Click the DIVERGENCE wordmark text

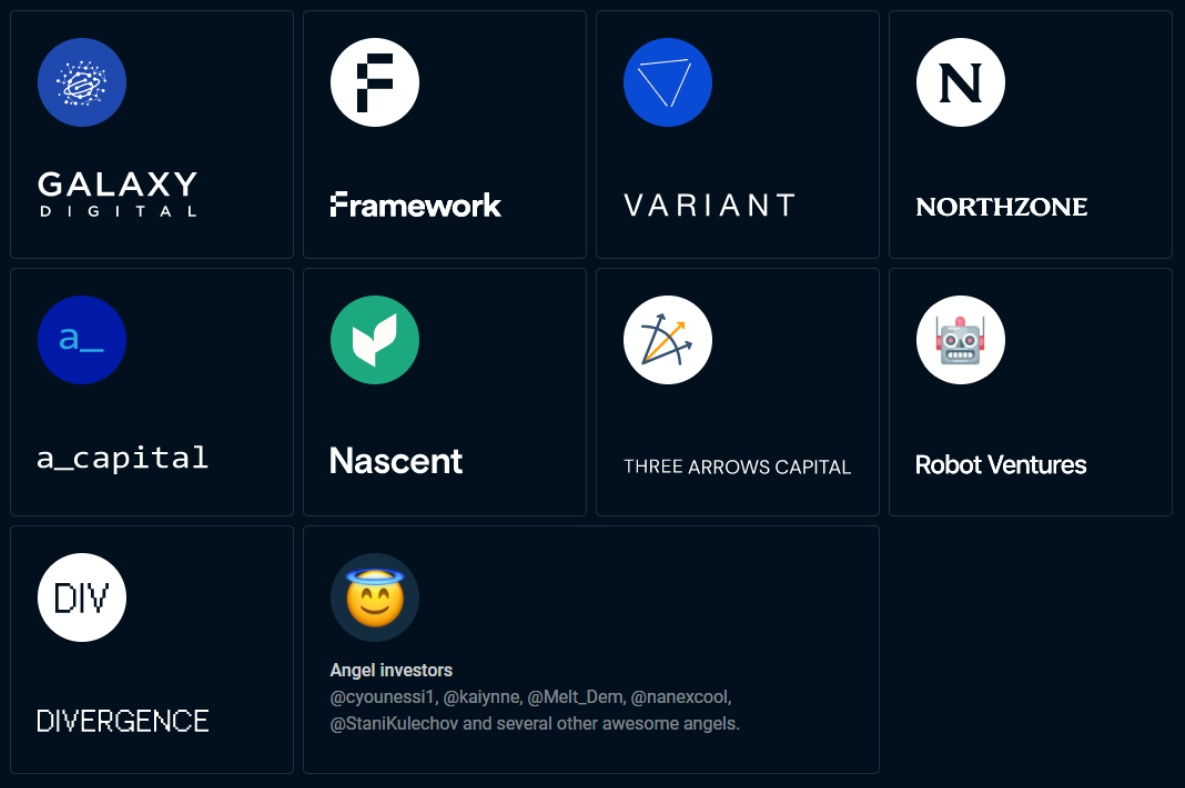tap(122, 721)
